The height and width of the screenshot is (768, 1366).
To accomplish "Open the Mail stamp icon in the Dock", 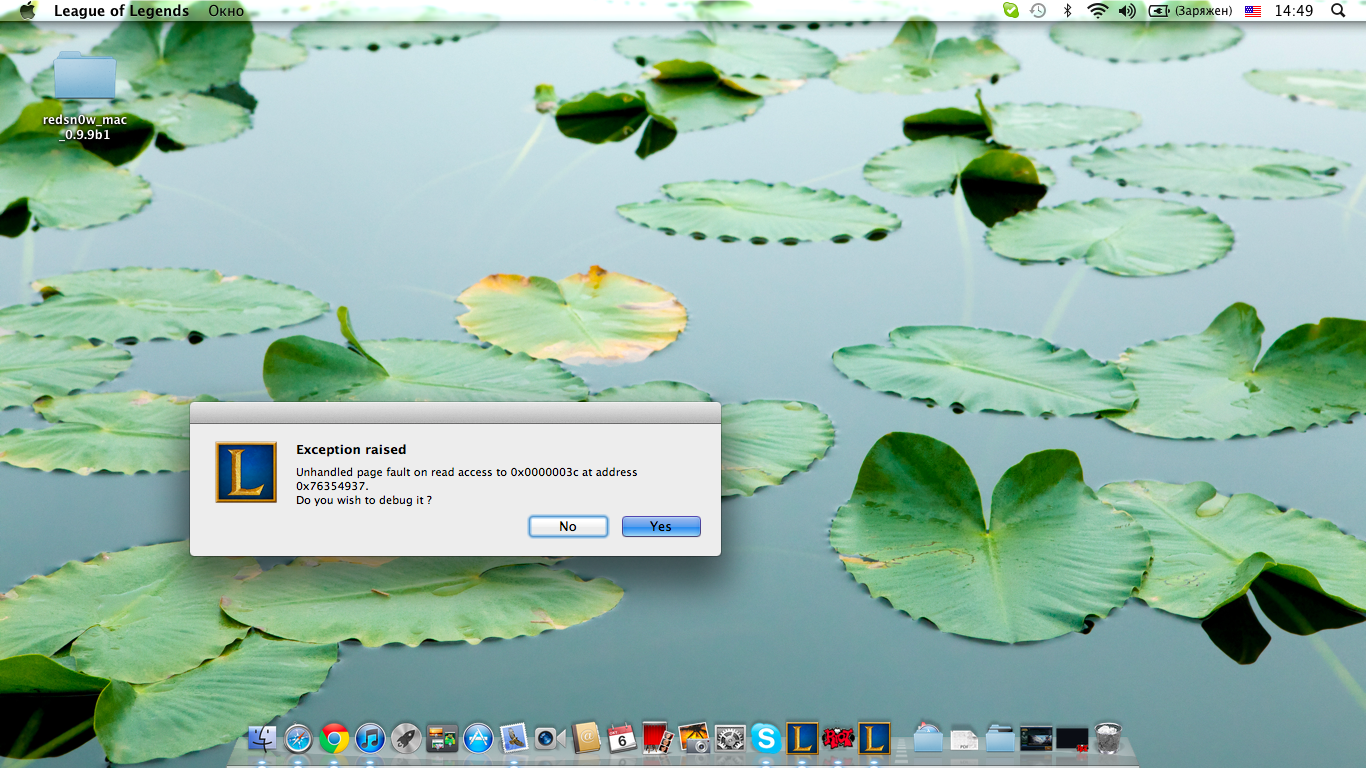I will tap(514, 738).
